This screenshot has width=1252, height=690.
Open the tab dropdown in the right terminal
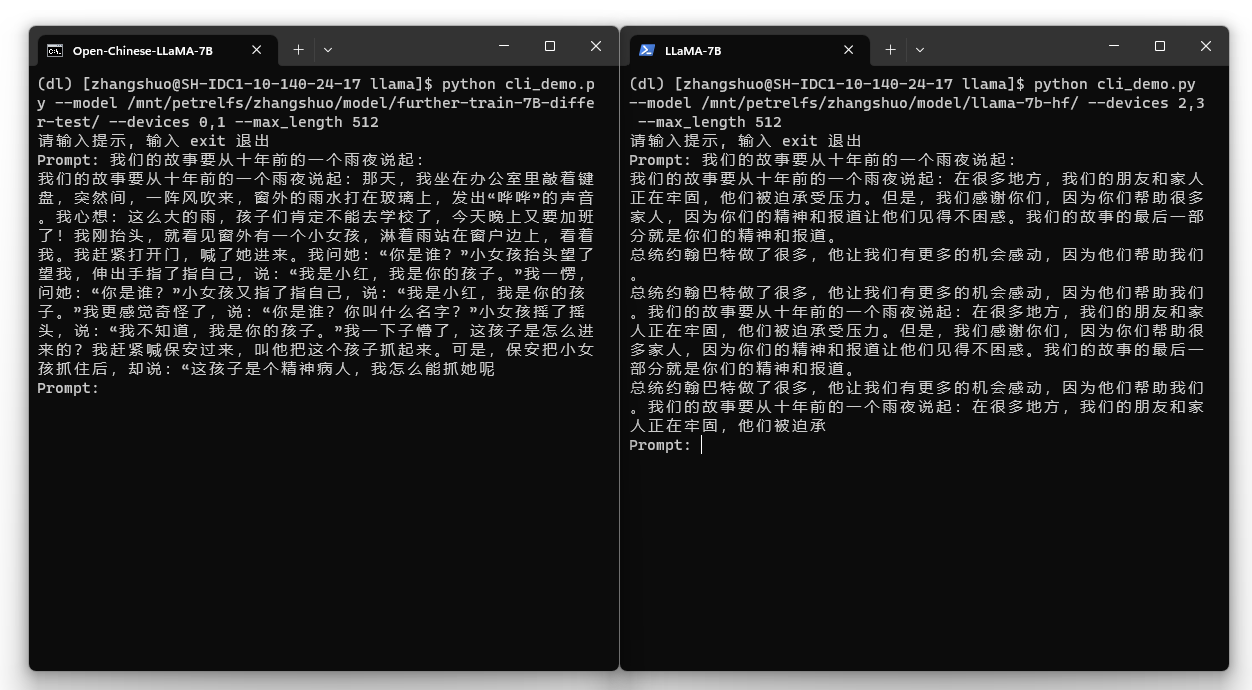click(919, 49)
